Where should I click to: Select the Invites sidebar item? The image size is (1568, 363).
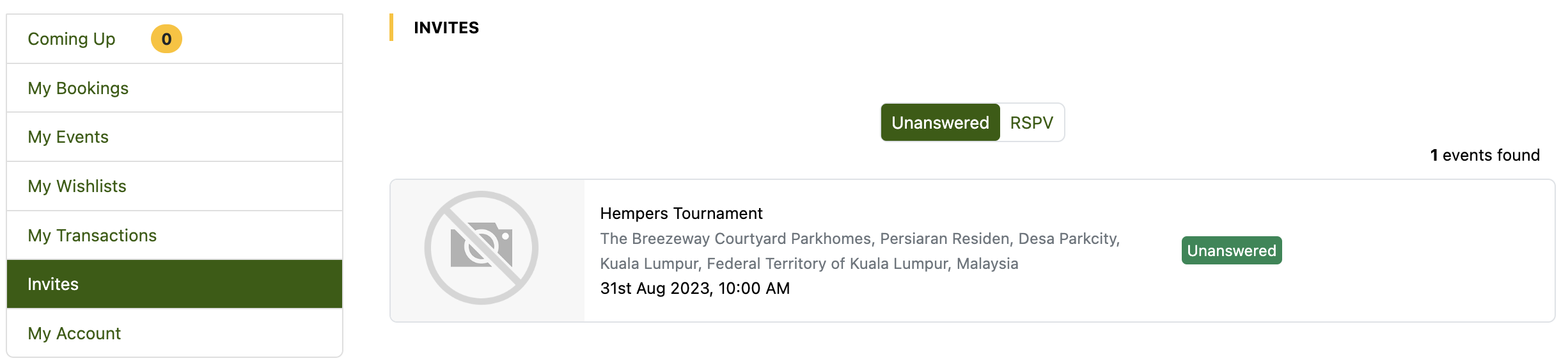[53, 284]
